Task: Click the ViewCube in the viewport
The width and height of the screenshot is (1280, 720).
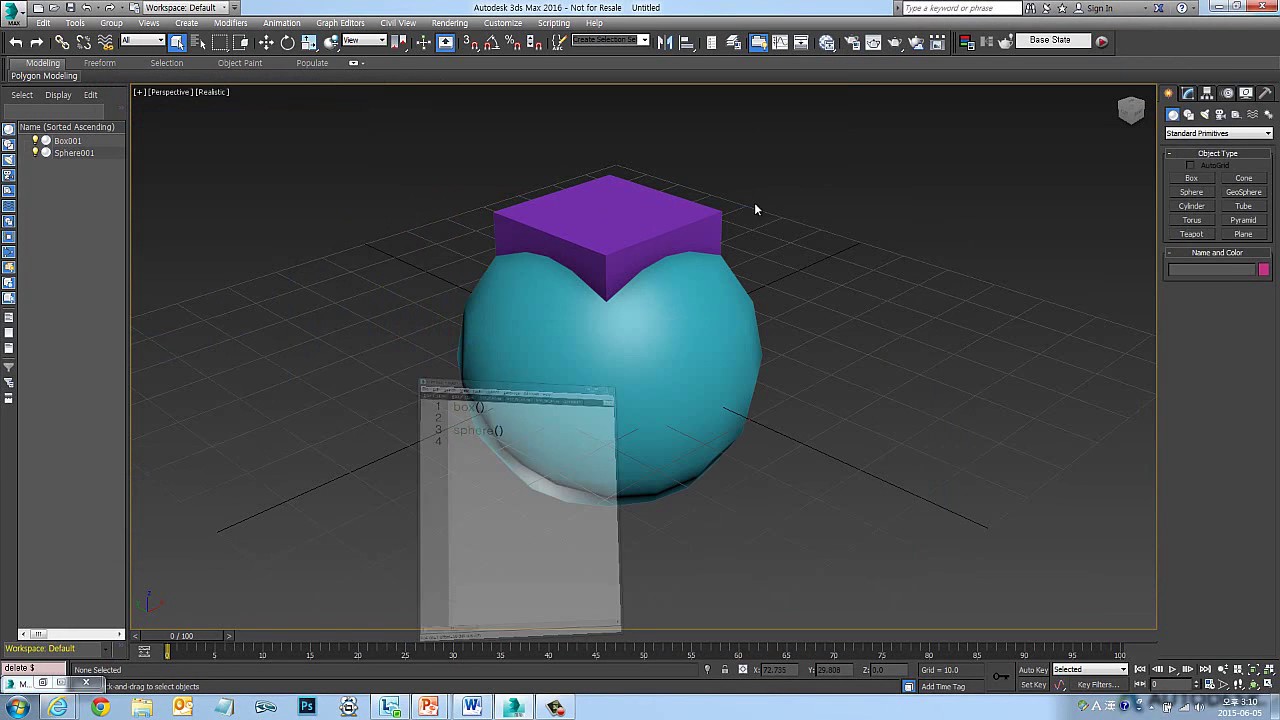Action: (x=1131, y=110)
